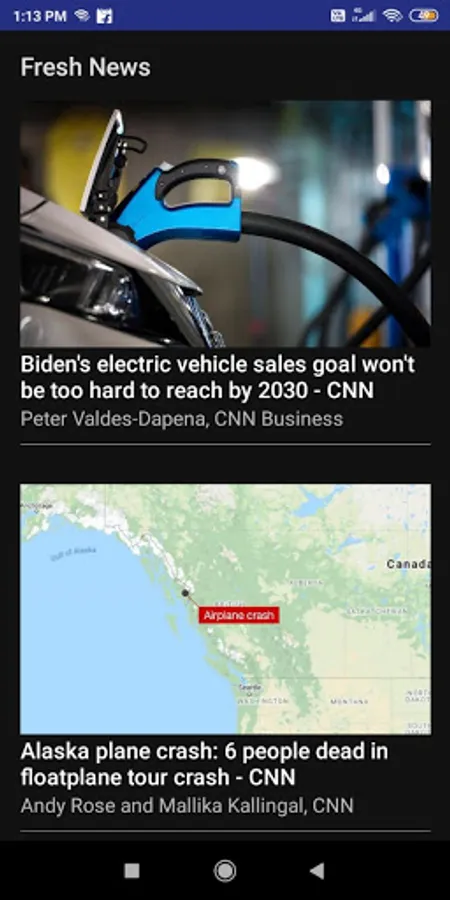Tap the VoLTE indicator icon in status bar
The image size is (450, 900).
click(338, 15)
